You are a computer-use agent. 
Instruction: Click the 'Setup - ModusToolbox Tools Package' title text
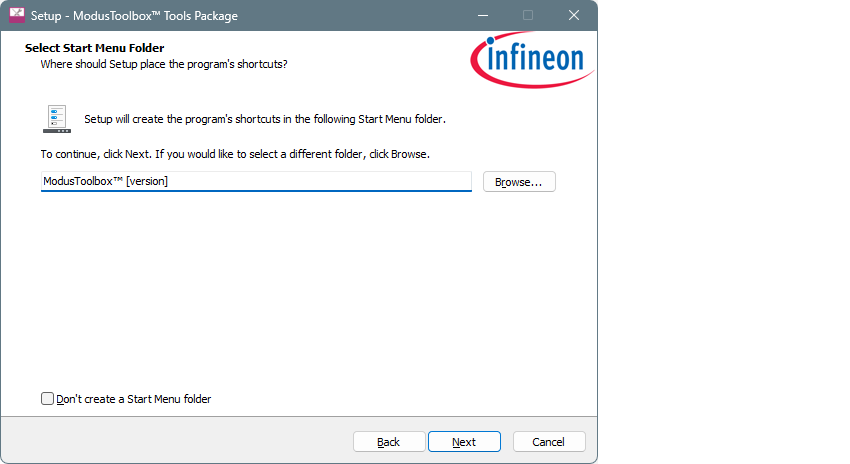point(134,16)
